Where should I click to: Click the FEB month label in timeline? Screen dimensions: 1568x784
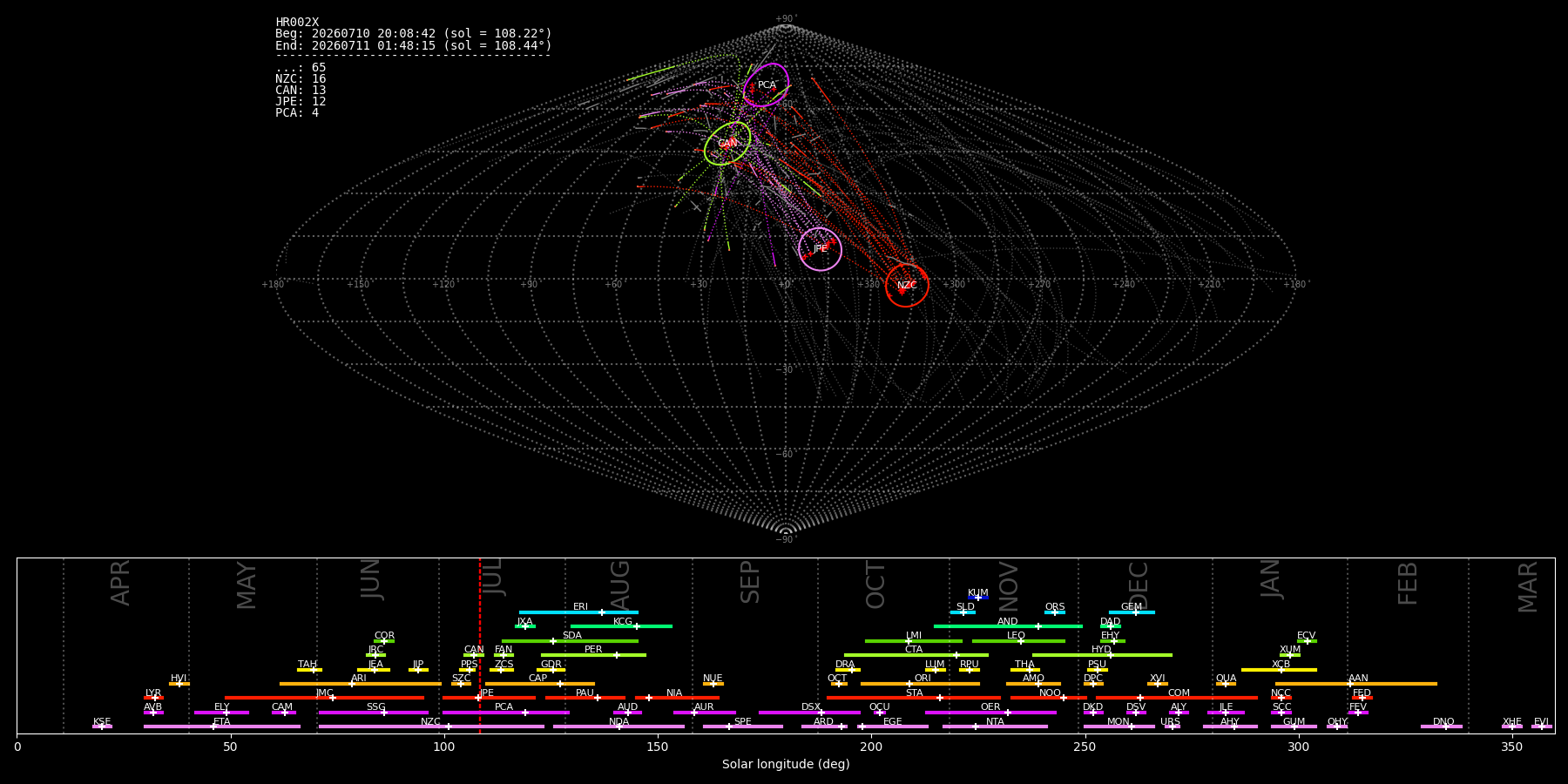(x=1407, y=583)
